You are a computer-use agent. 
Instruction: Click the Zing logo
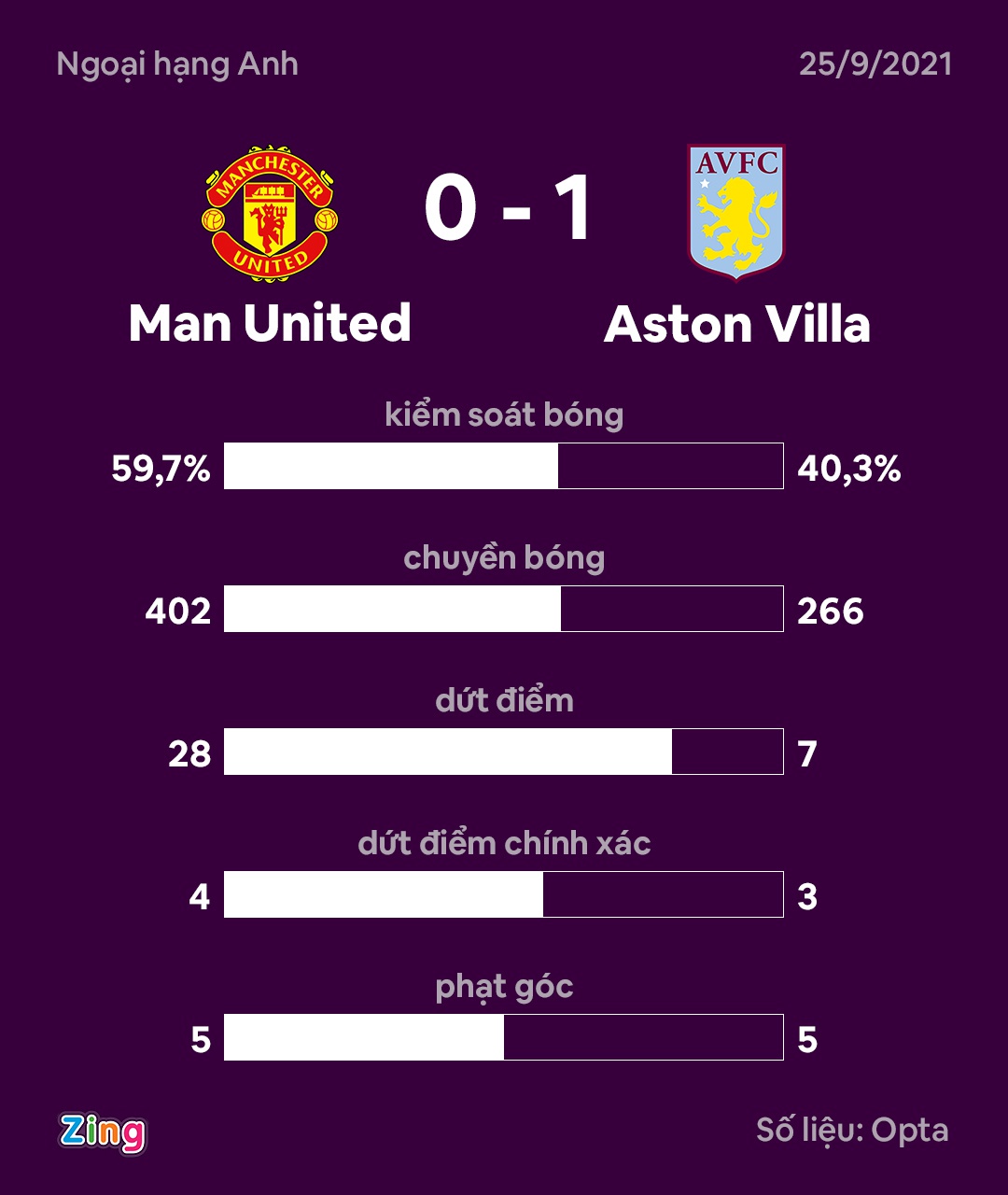[x=103, y=1132]
